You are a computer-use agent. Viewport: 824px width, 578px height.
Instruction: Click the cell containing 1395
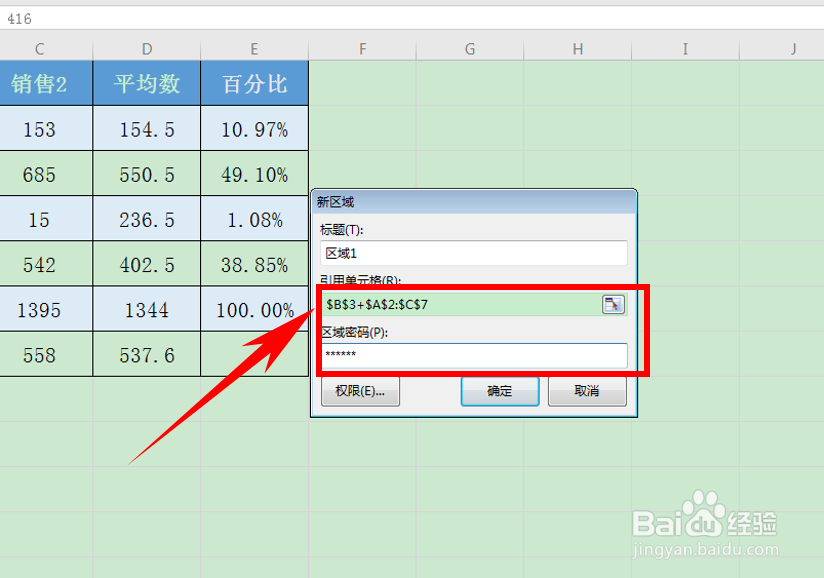click(x=39, y=310)
